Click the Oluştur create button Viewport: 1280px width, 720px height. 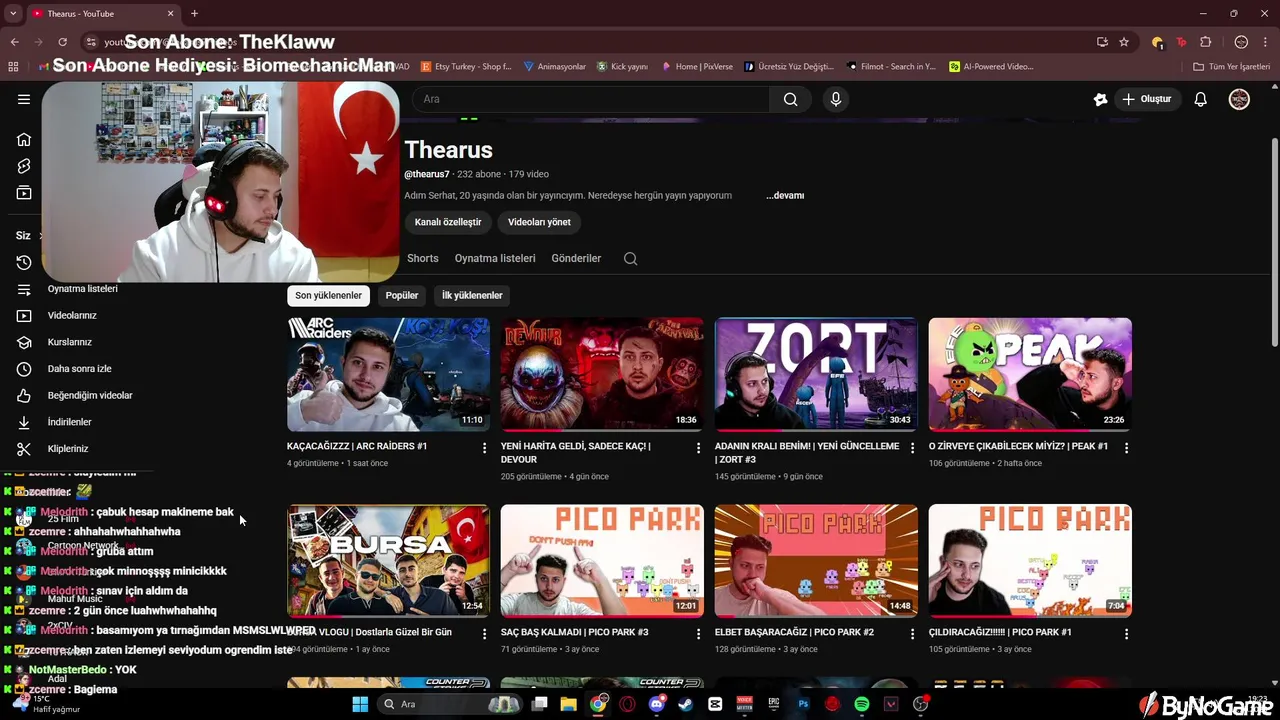click(1146, 99)
